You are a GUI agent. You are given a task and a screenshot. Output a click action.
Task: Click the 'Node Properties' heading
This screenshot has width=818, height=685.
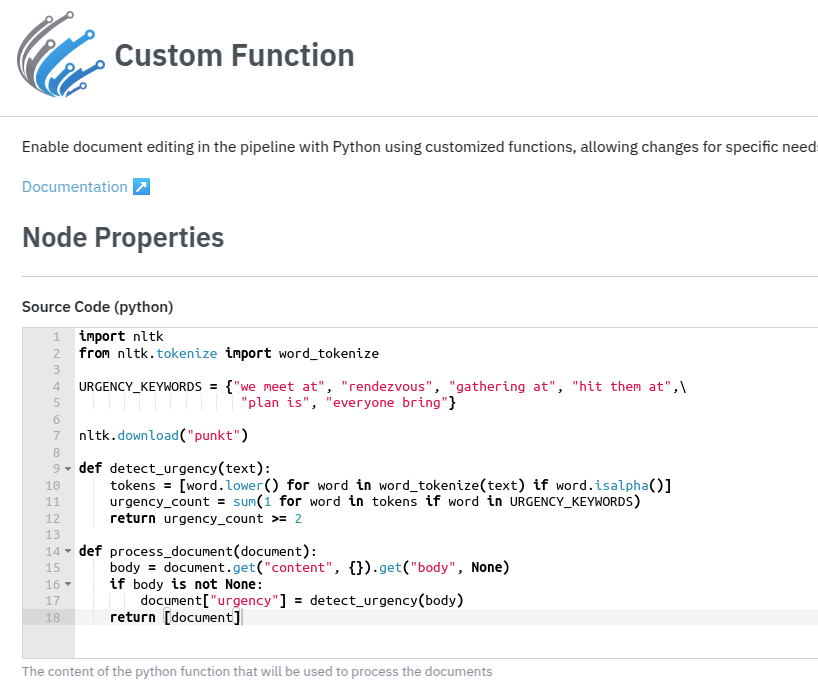tap(123, 237)
